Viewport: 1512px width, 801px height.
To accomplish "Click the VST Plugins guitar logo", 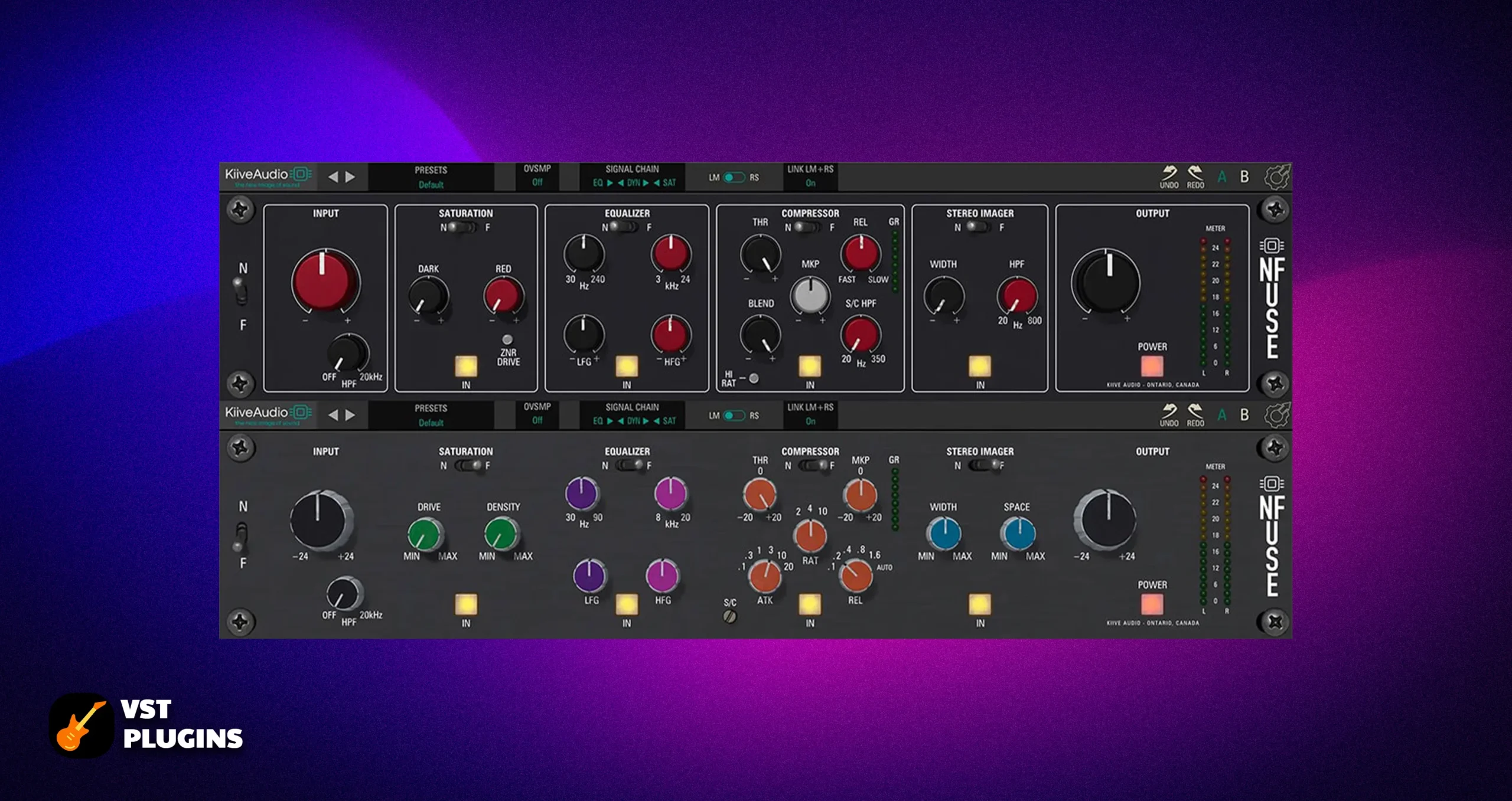I will pyautogui.click(x=82, y=725).
